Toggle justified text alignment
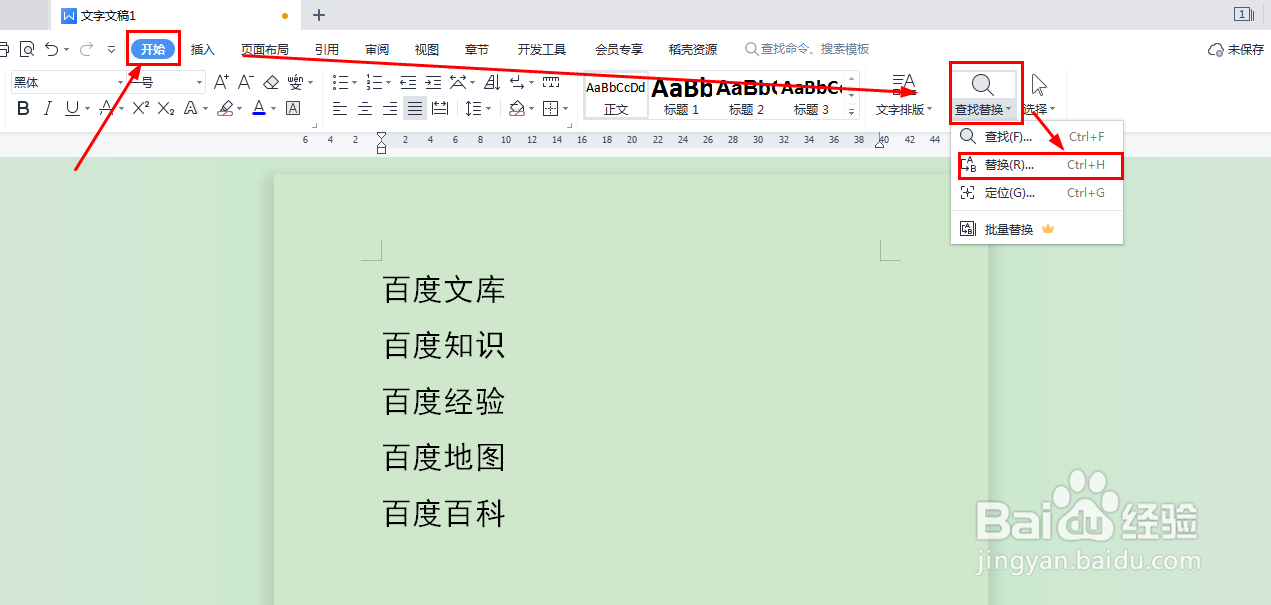This screenshot has width=1271, height=605. point(414,108)
